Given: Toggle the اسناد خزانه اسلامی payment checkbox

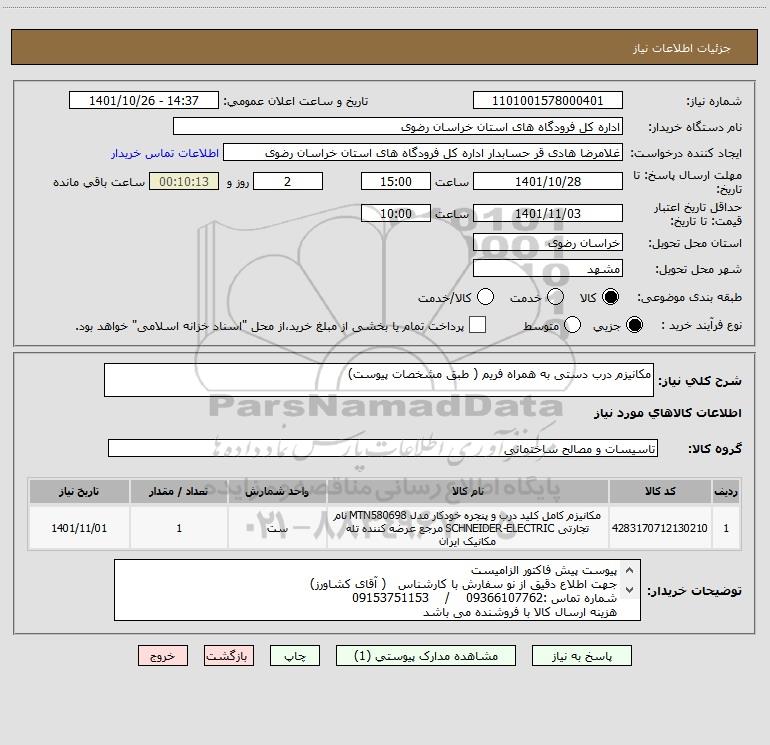Looking at the screenshot, I should point(477,325).
